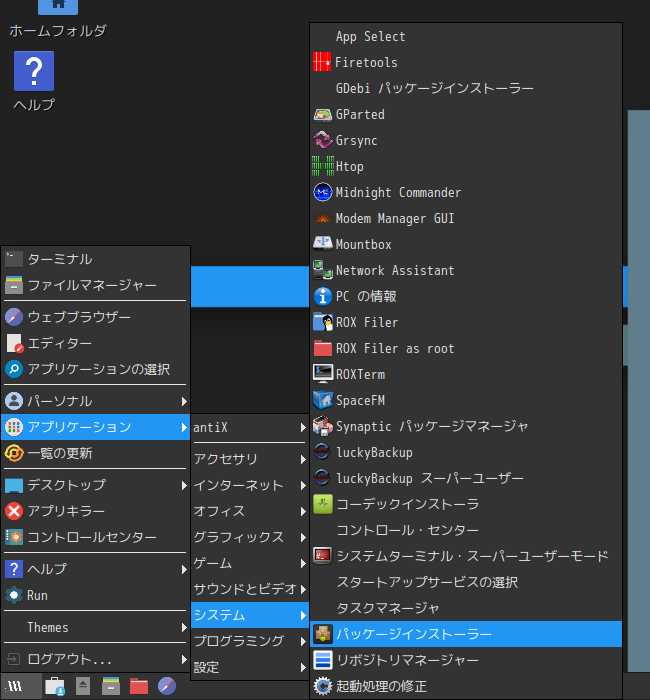The width and height of the screenshot is (650, 700).
Task: Open Network Assistant
Action: (x=466, y=270)
